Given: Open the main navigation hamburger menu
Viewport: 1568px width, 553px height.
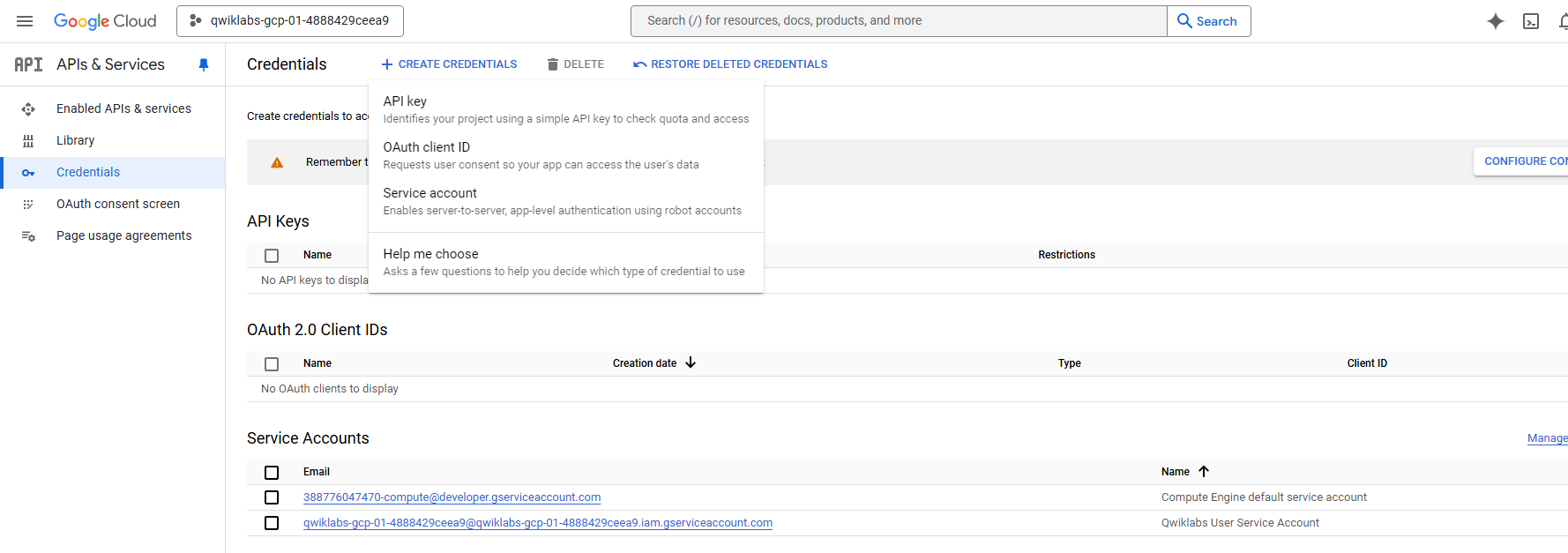Looking at the screenshot, I should (25, 21).
